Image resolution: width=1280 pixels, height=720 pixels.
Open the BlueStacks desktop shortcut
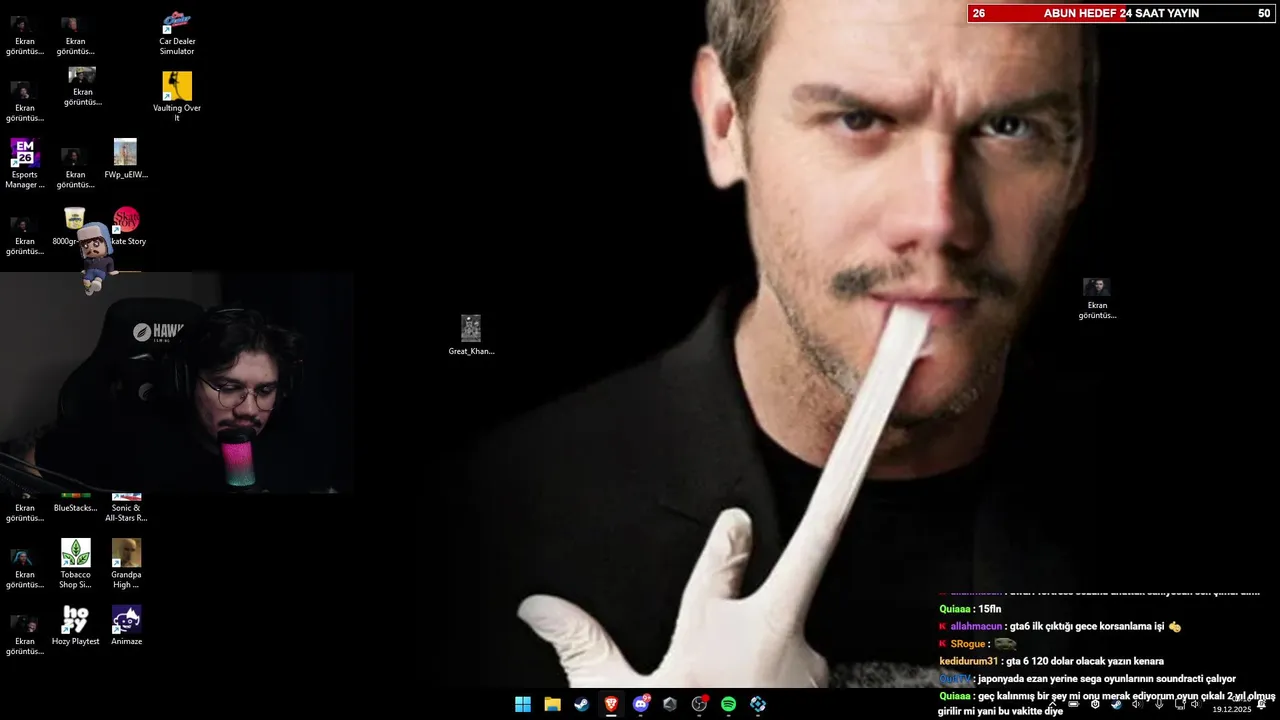76,503
